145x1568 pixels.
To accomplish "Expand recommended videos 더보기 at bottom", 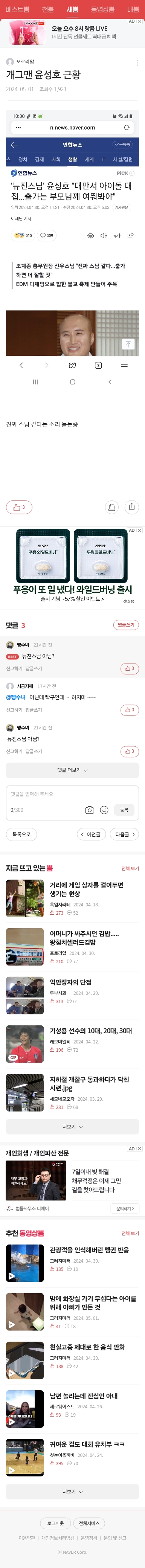I will tap(72, 1492).
